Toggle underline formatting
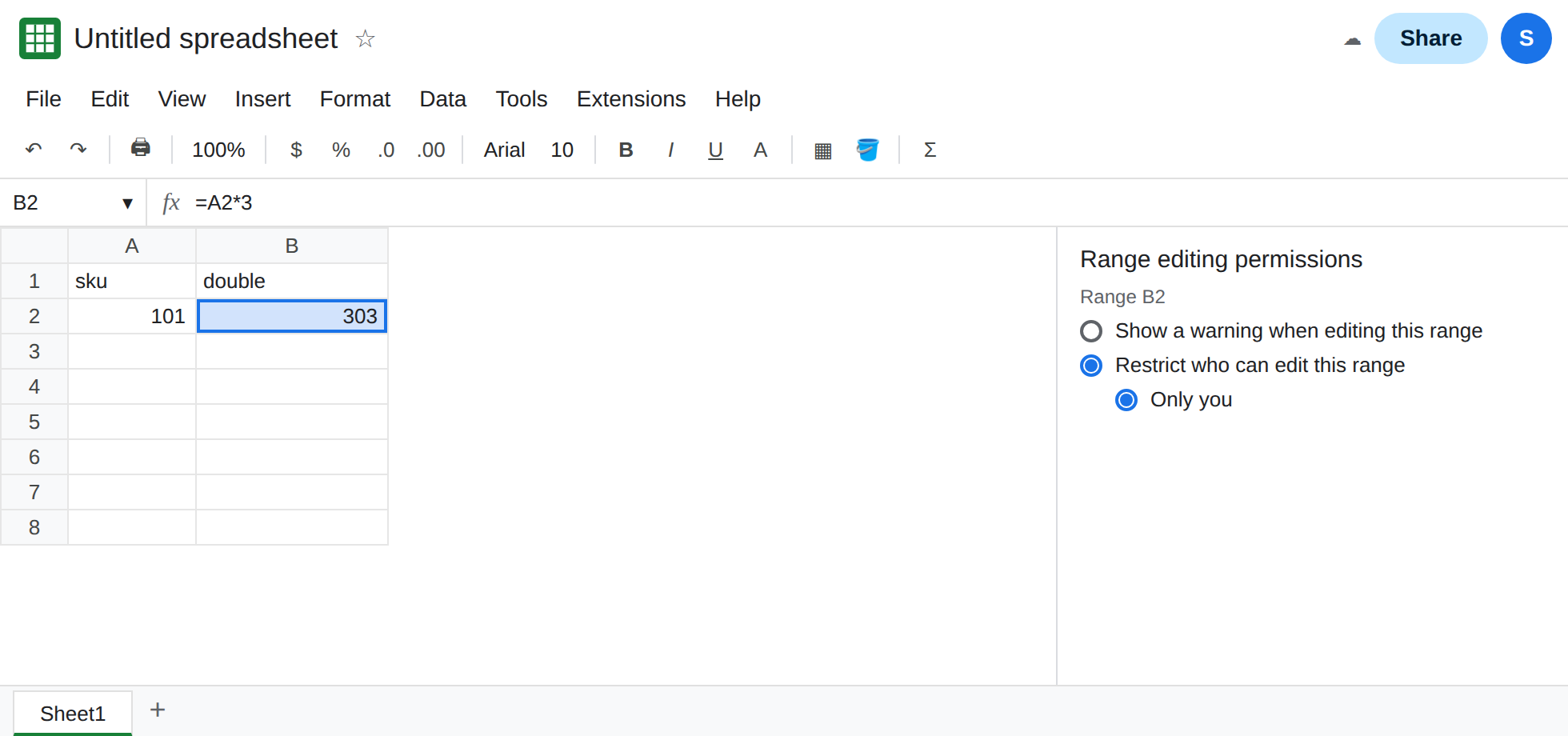The image size is (1568, 736). 715,150
